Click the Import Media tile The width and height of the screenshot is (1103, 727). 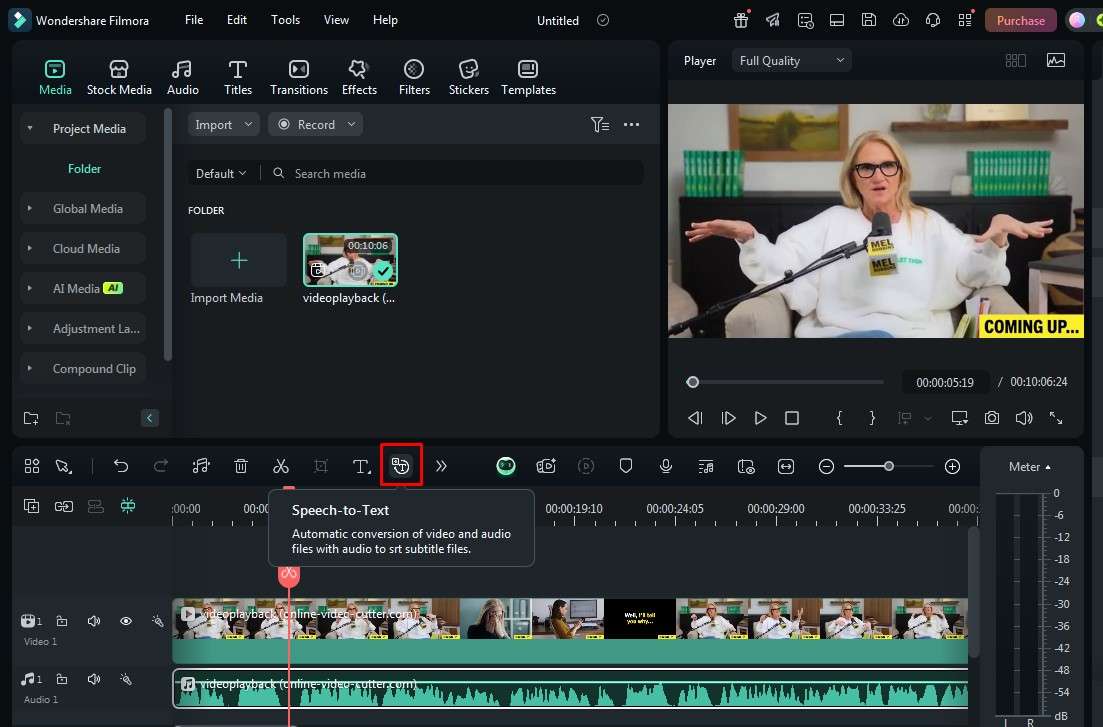pyautogui.click(x=238, y=260)
